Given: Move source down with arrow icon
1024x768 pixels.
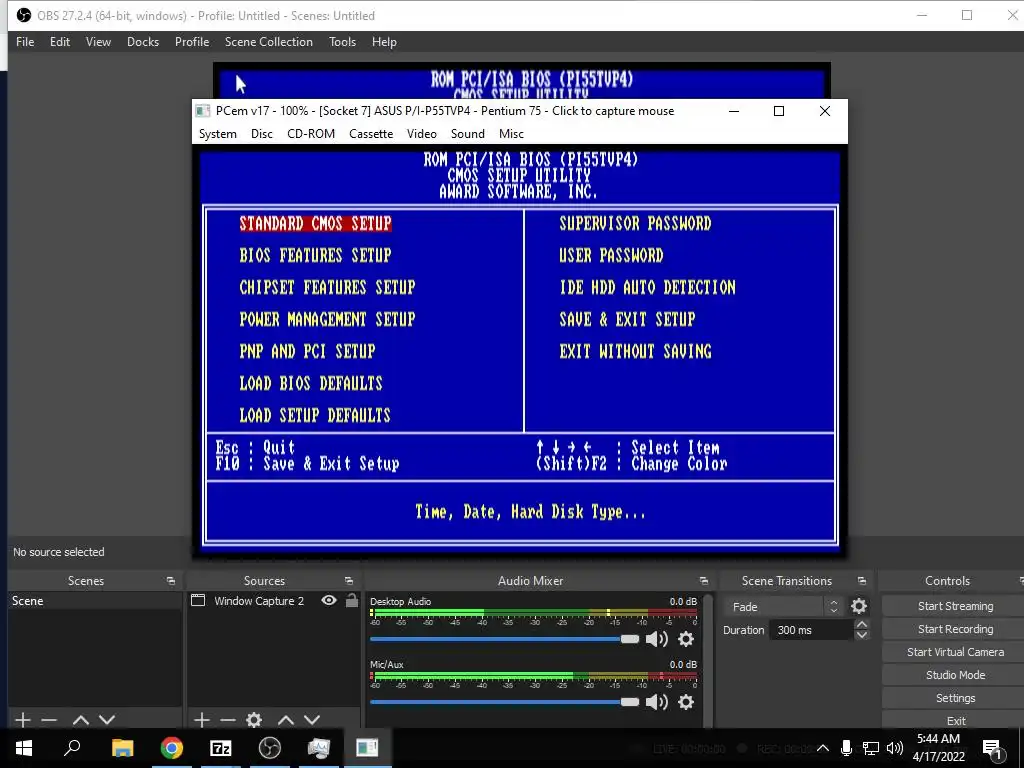Looking at the screenshot, I should pyautogui.click(x=312, y=720).
